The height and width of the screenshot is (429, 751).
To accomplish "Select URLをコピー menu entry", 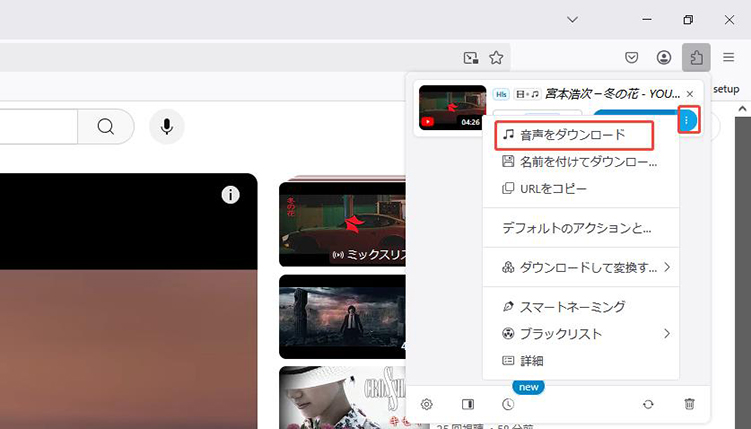I will click(581, 189).
